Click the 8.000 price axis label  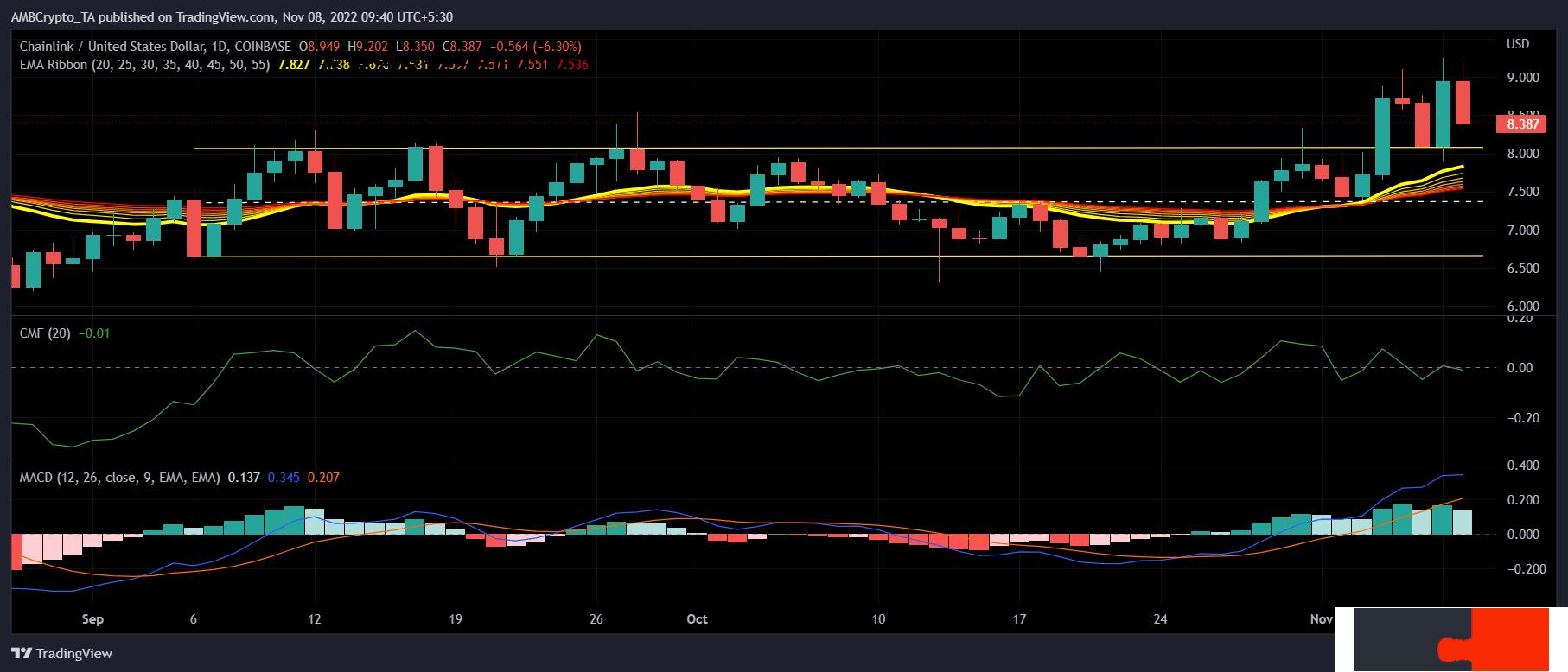(x=1522, y=154)
